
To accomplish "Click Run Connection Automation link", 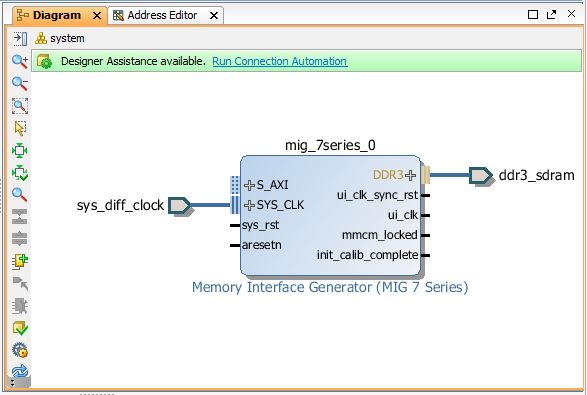I will pos(280,61).
